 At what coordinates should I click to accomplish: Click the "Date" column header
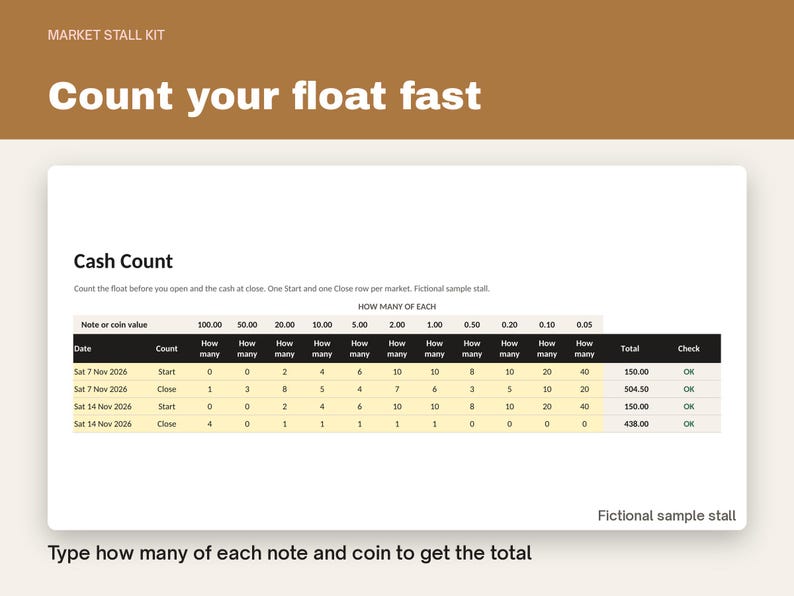click(x=83, y=348)
